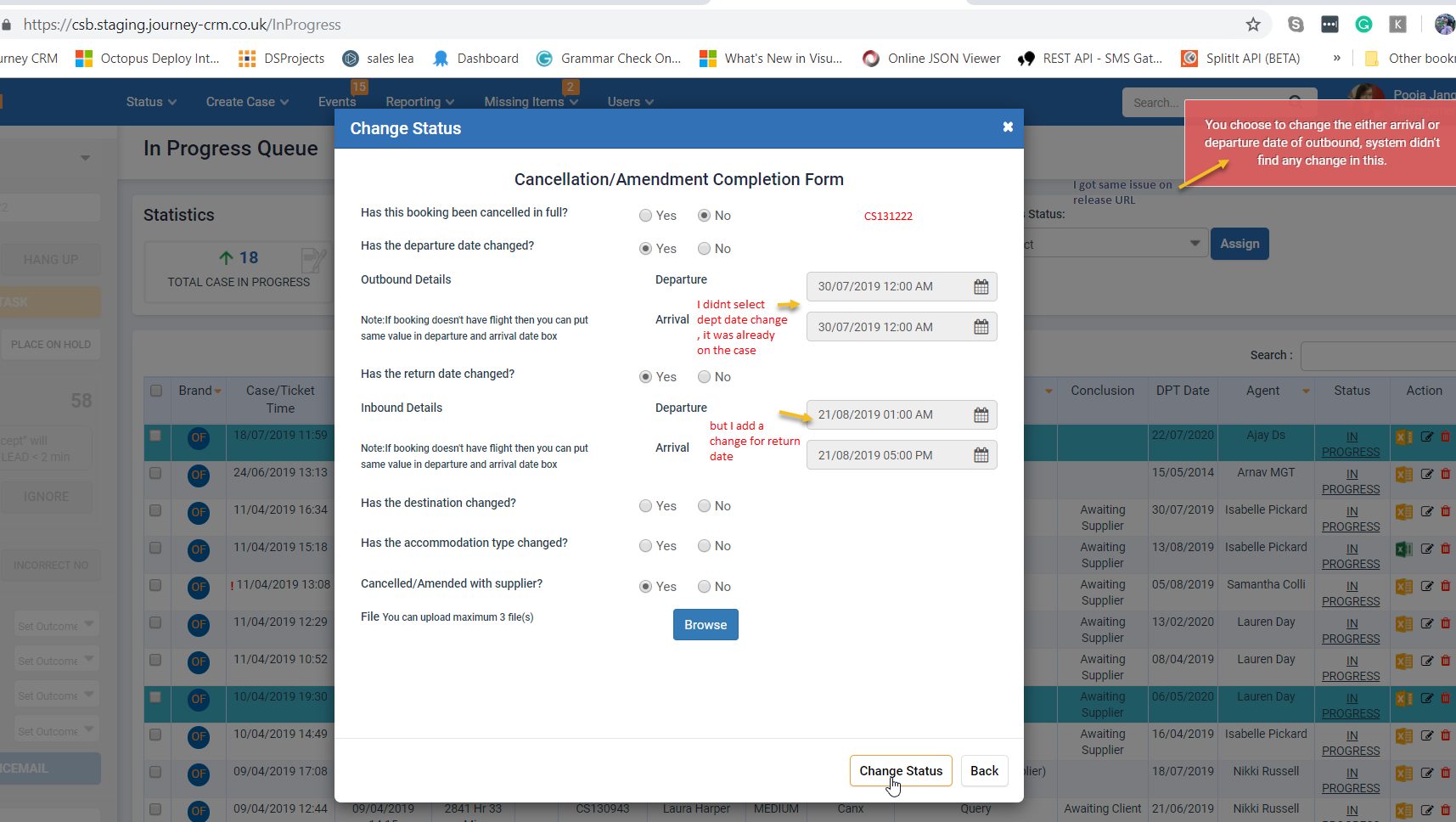Focus the browser address bar URL

click(183, 25)
